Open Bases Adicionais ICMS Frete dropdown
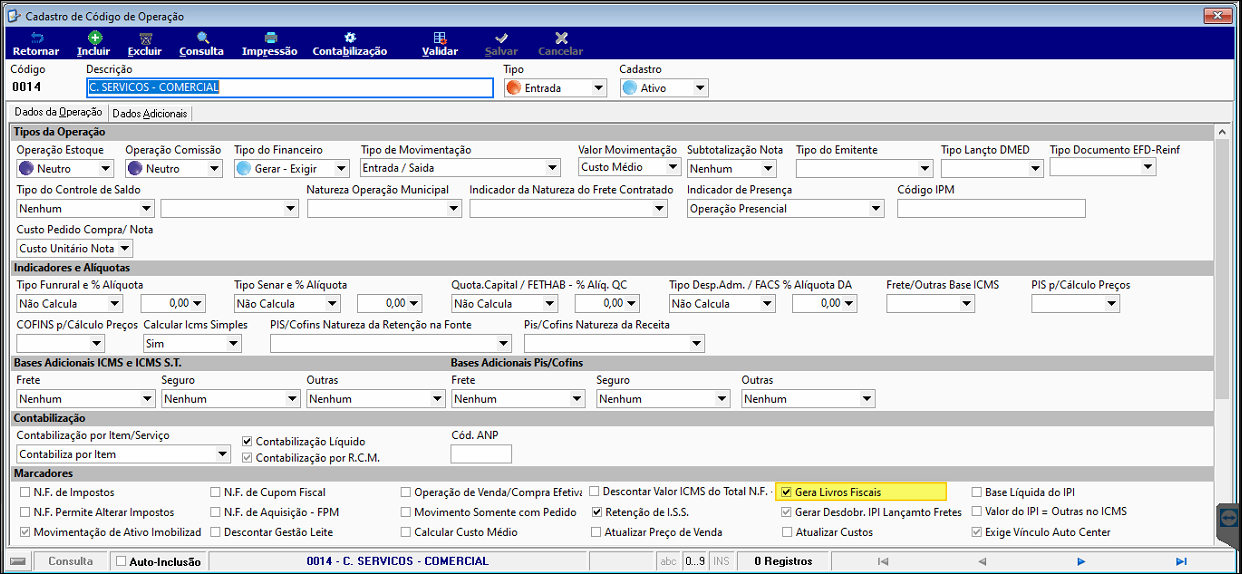Viewport: 1242px width, 574px height. pyautogui.click(x=146, y=398)
